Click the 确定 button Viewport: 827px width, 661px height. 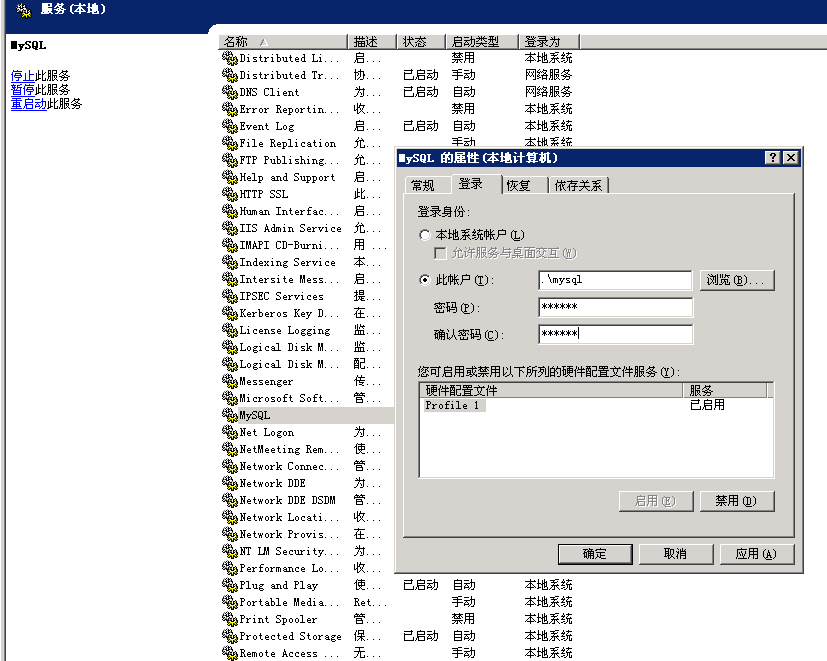tap(595, 554)
